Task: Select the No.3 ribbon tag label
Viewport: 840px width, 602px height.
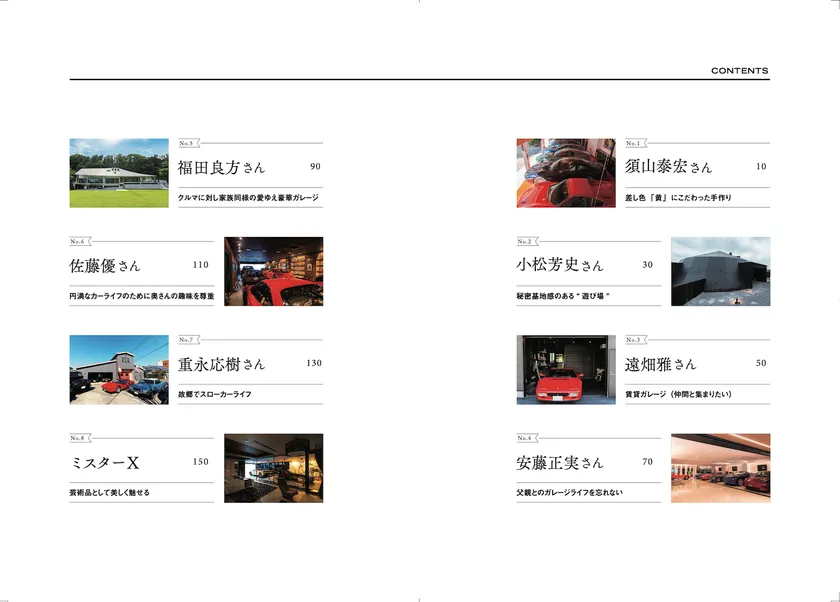Action: tap(636, 340)
